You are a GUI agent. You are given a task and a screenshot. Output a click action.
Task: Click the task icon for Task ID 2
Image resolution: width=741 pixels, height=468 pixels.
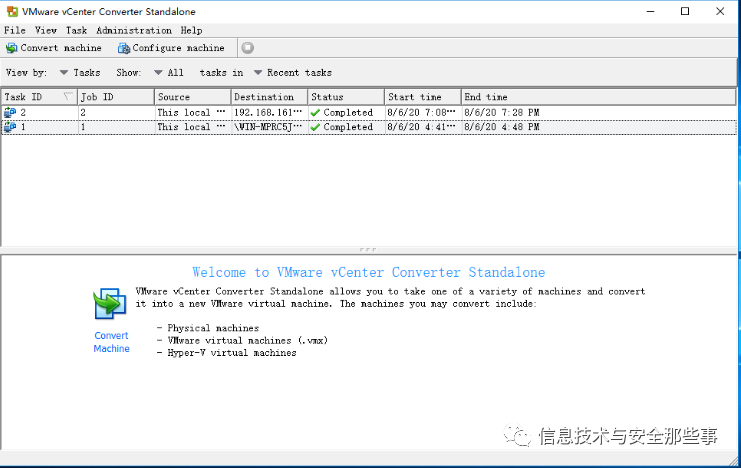point(10,113)
